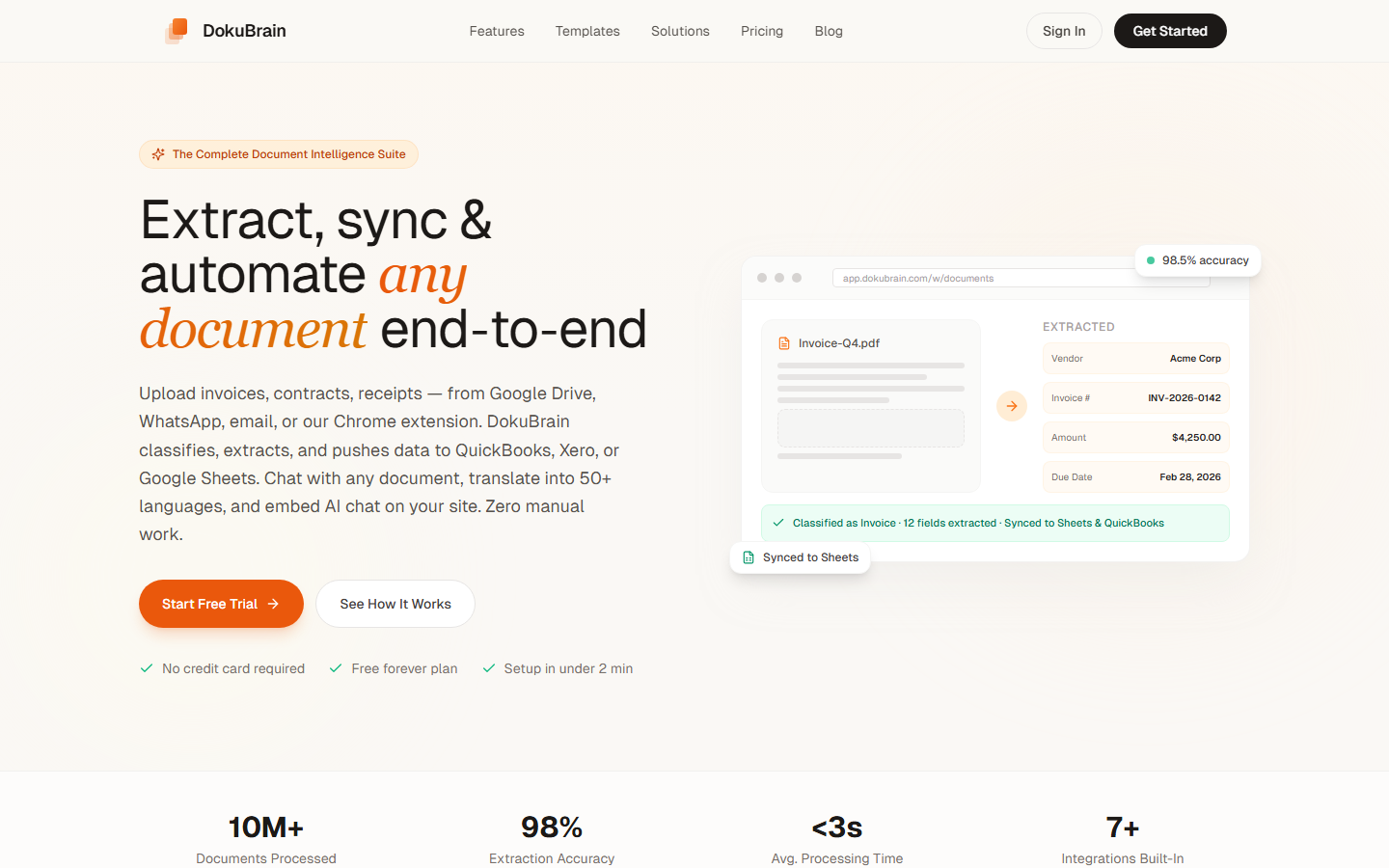Viewport: 1389px width, 868px height.
Task: Click the checkmark beside Setup in under 2 min
Action: click(488, 667)
